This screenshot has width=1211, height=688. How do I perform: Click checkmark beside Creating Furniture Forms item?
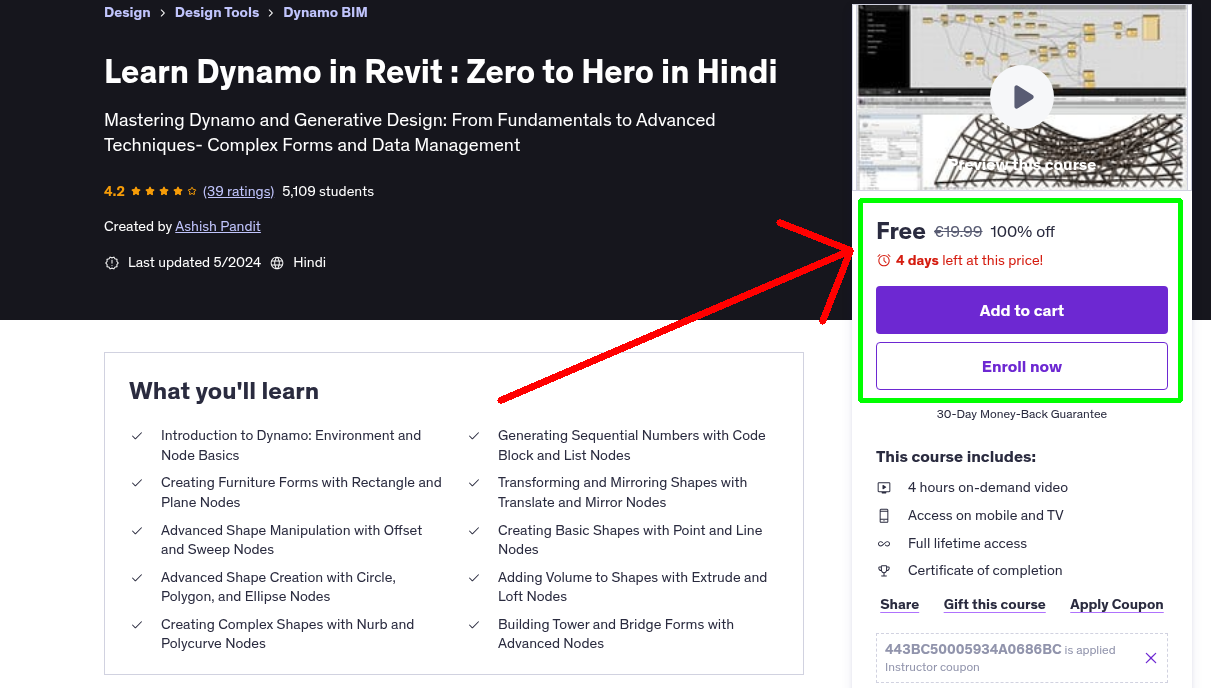coord(137,483)
